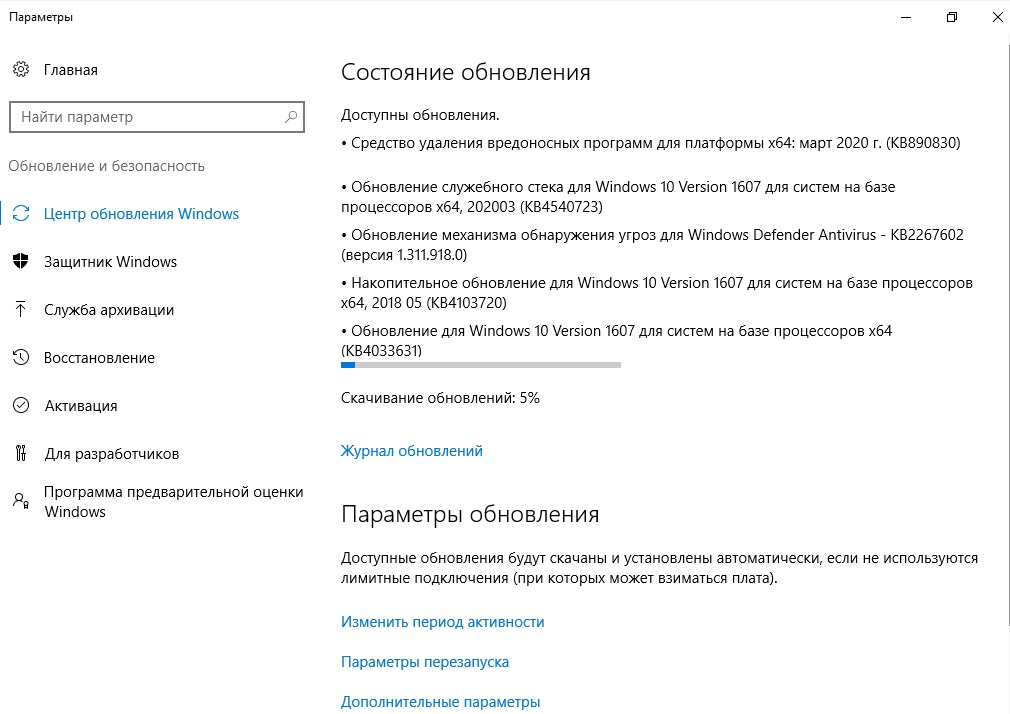Click the Windows Update refresh arrows icon
The width and height of the screenshot is (1010, 714).
[21, 213]
